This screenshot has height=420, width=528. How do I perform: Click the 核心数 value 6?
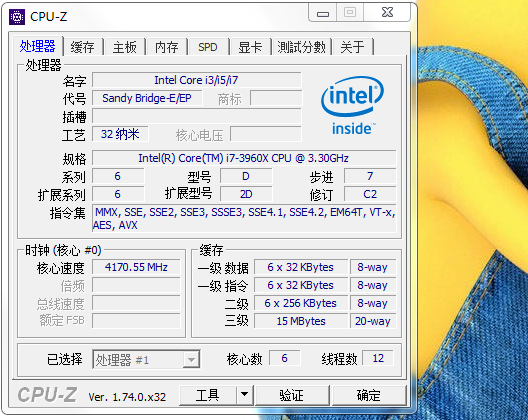coord(285,358)
